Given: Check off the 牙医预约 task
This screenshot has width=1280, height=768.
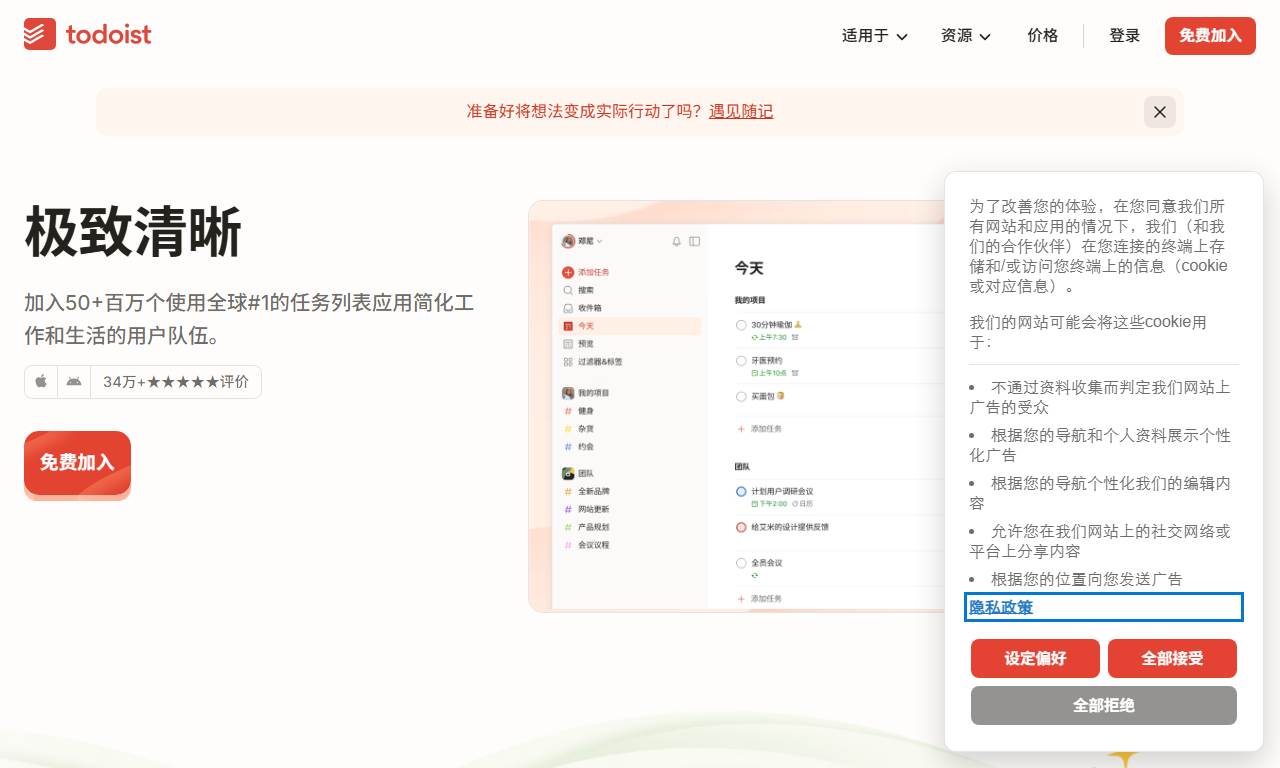Looking at the screenshot, I should tap(741, 361).
